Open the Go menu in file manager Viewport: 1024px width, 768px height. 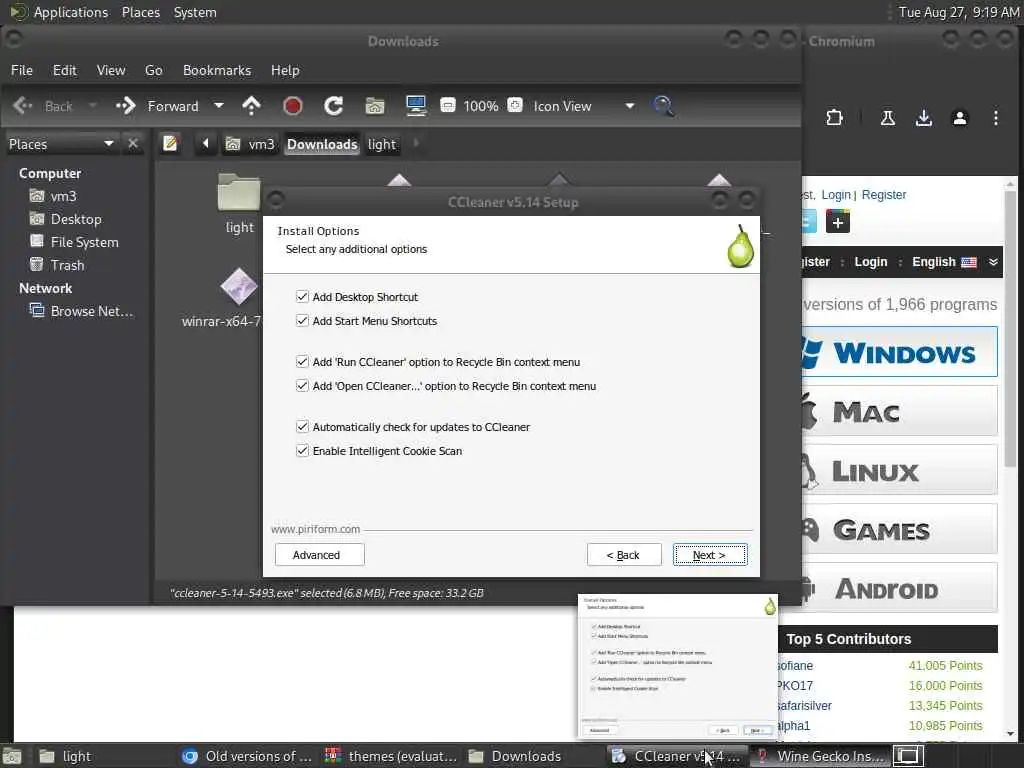click(153, 70)
